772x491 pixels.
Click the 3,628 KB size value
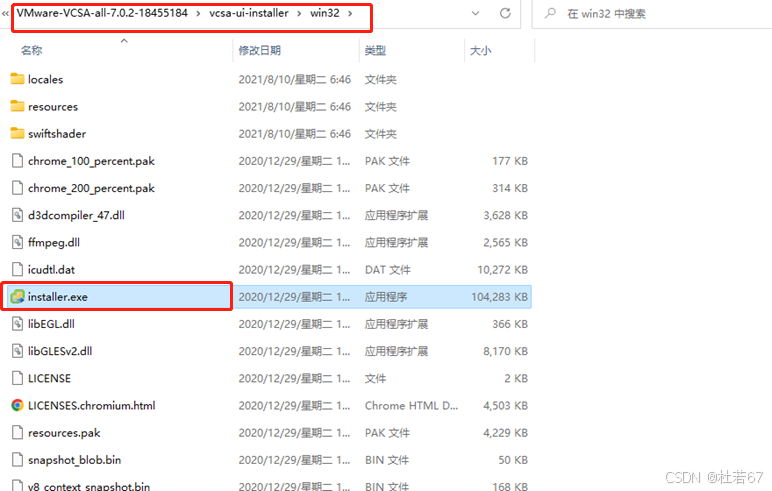click(505, 215)
